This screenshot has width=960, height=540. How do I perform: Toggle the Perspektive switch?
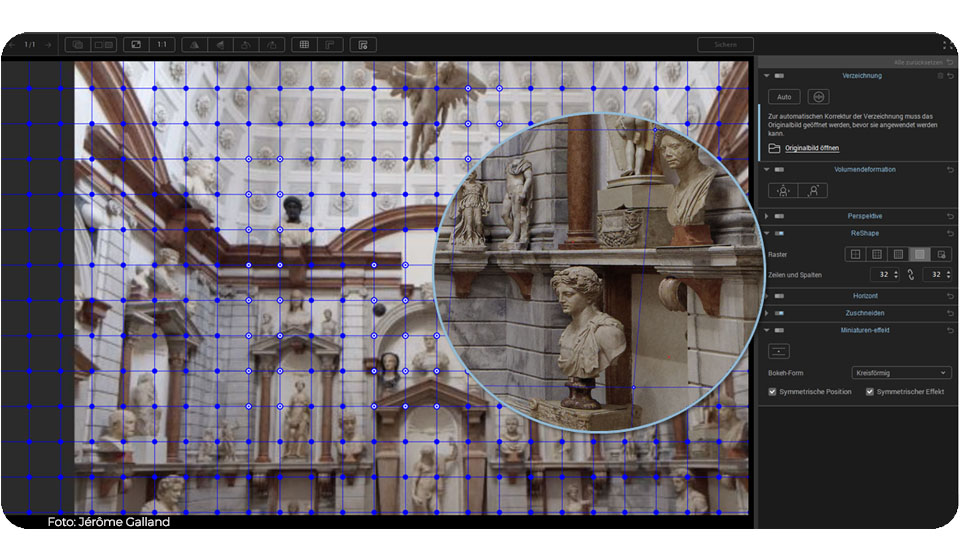779,216
